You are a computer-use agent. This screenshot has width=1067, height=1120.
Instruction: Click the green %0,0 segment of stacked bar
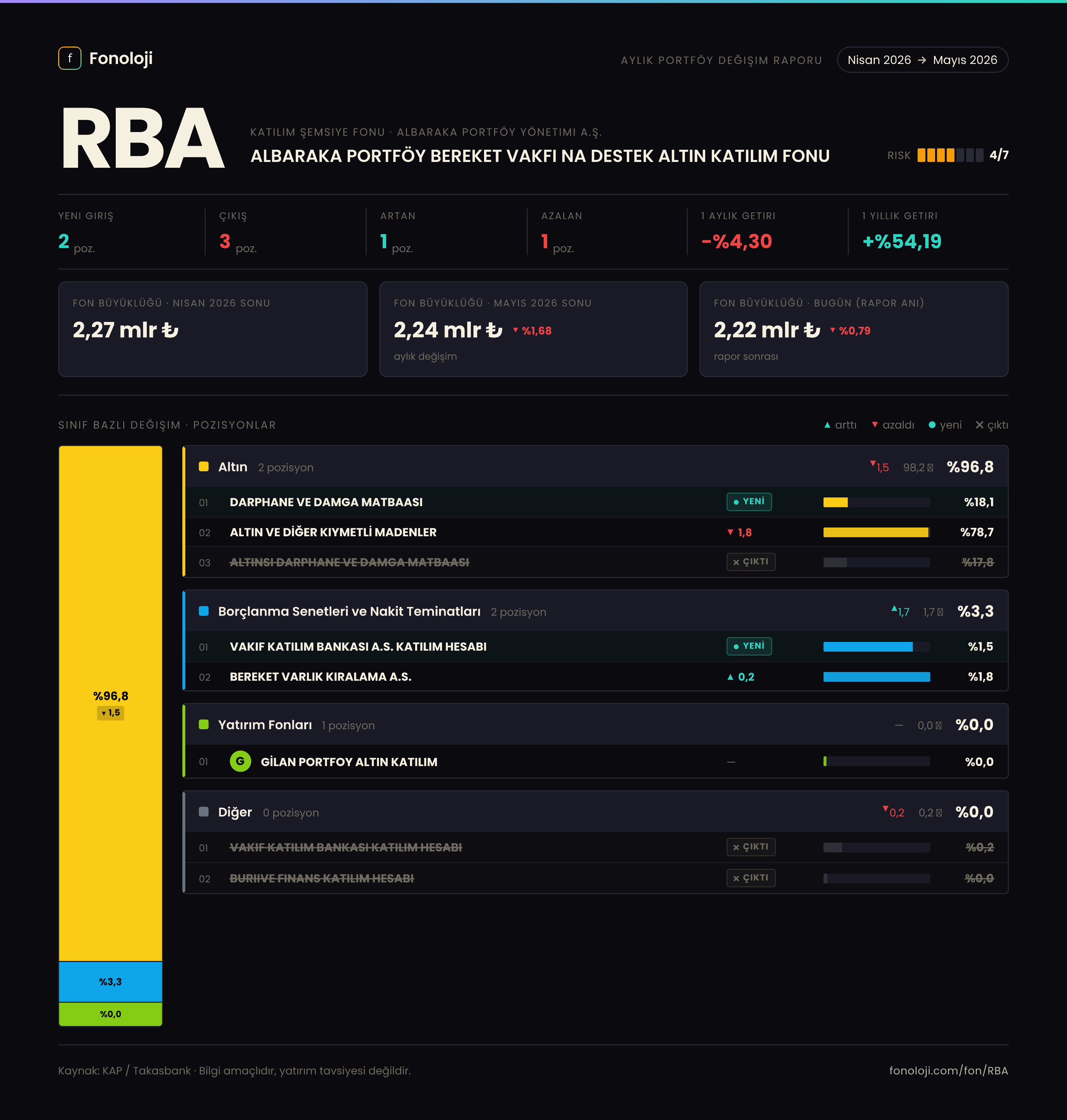pyautogui.click(x=110, y=1014)
